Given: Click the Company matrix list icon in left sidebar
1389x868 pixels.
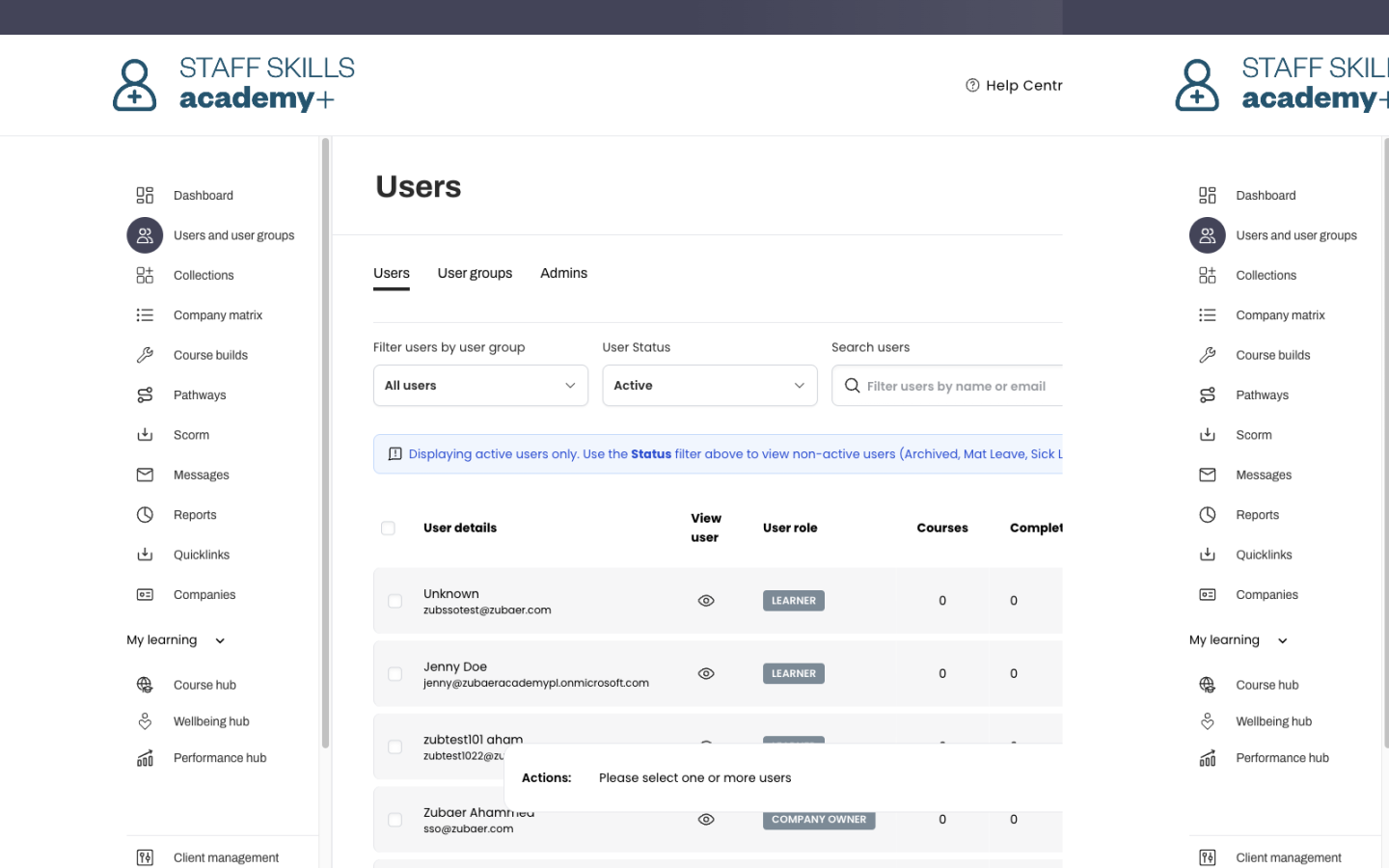Looking at the screenshot, I should point(145,315).
